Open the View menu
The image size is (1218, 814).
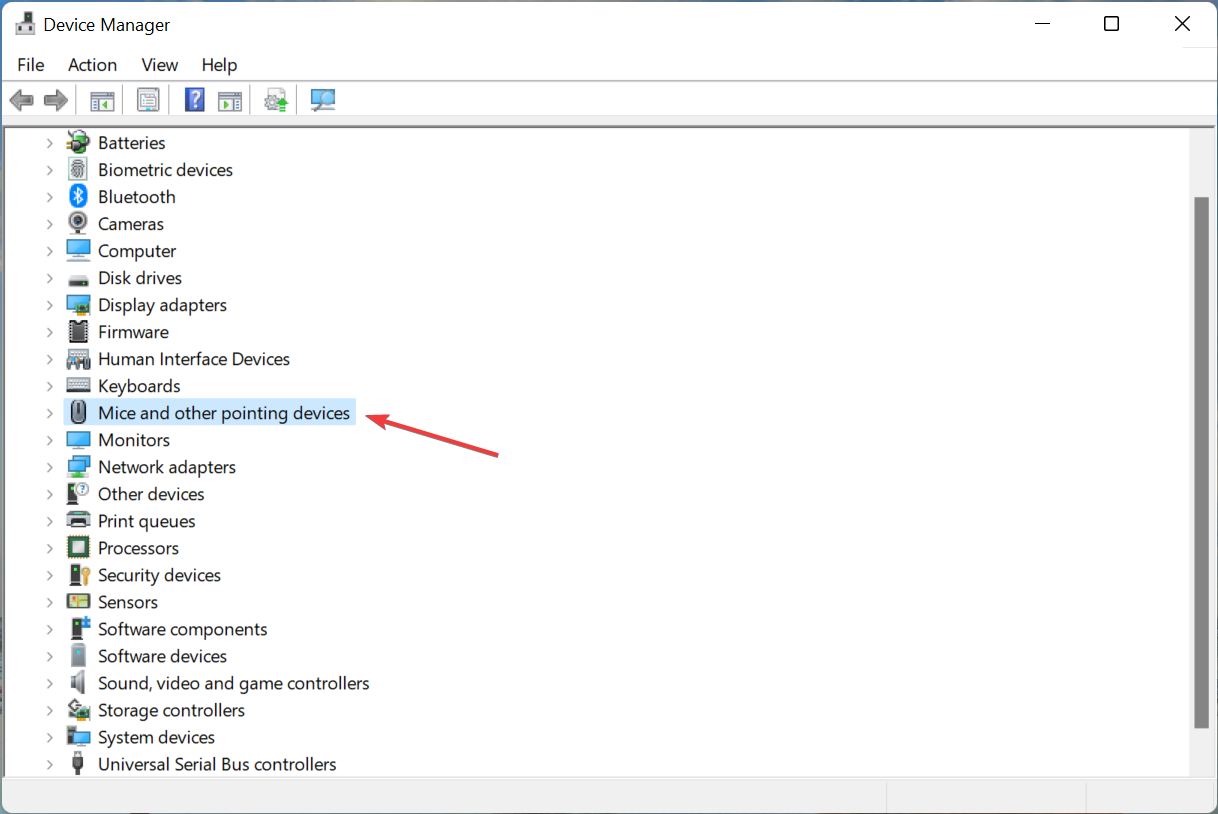click(159, 64)
